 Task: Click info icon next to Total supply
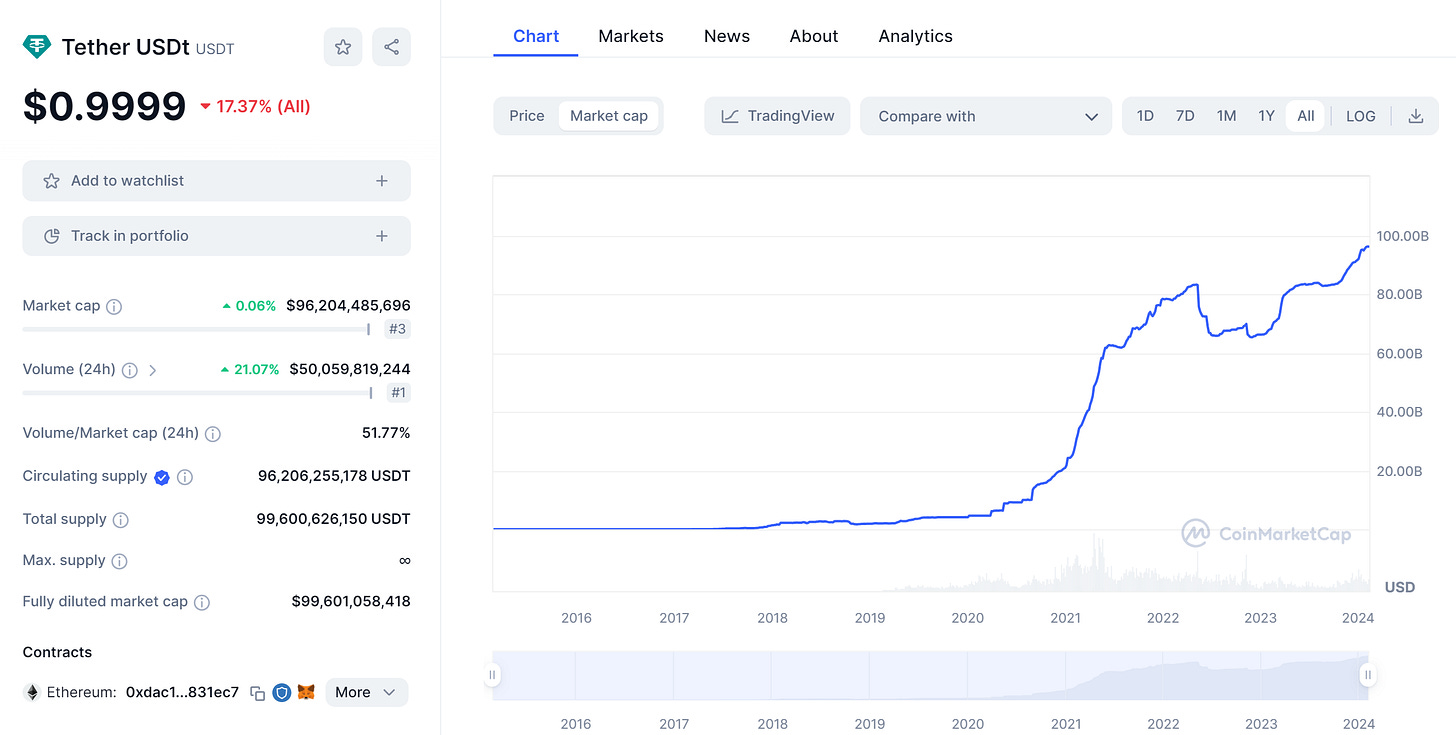[x=121, y=520]
